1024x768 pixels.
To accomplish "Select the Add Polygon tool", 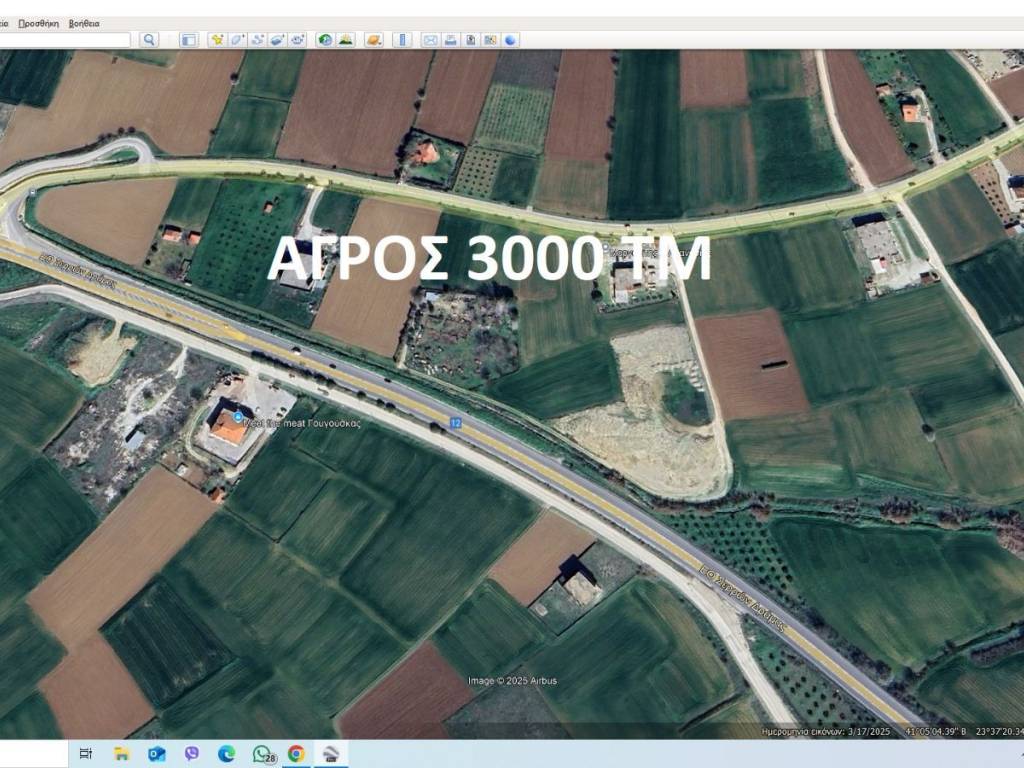I will (237, 40).
